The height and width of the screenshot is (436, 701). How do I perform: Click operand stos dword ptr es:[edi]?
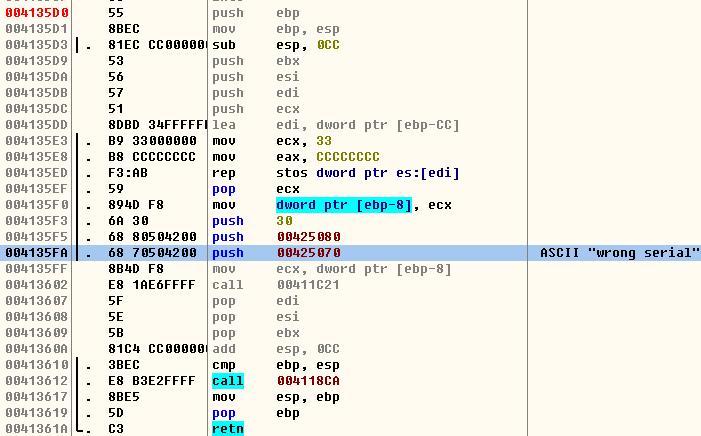(367, 173)
